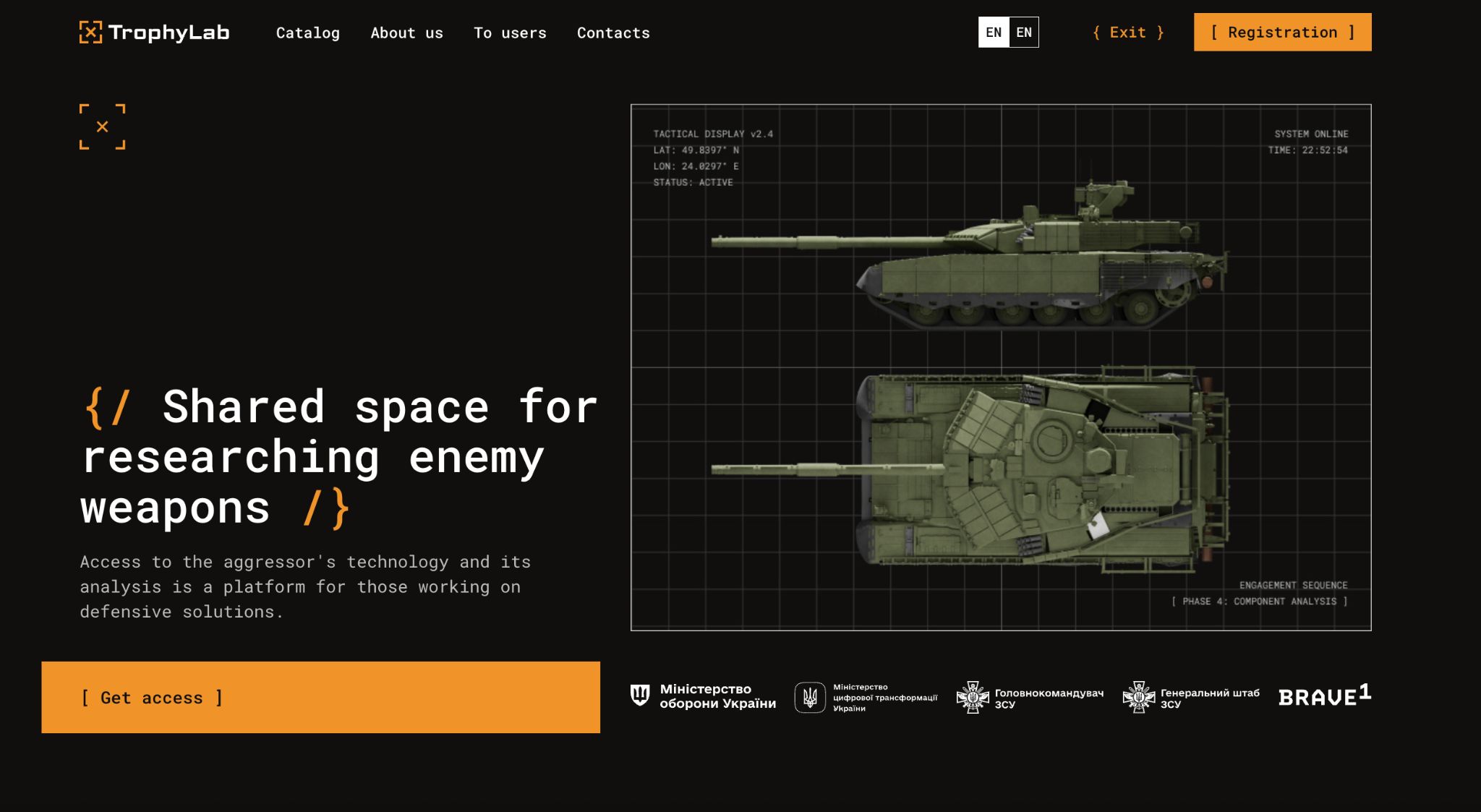This screenshot has width=1481, height=812.
Task: Click the Access to the aggressor's technology paragraph
Action: pyautogui.click(x=305, y=586)
